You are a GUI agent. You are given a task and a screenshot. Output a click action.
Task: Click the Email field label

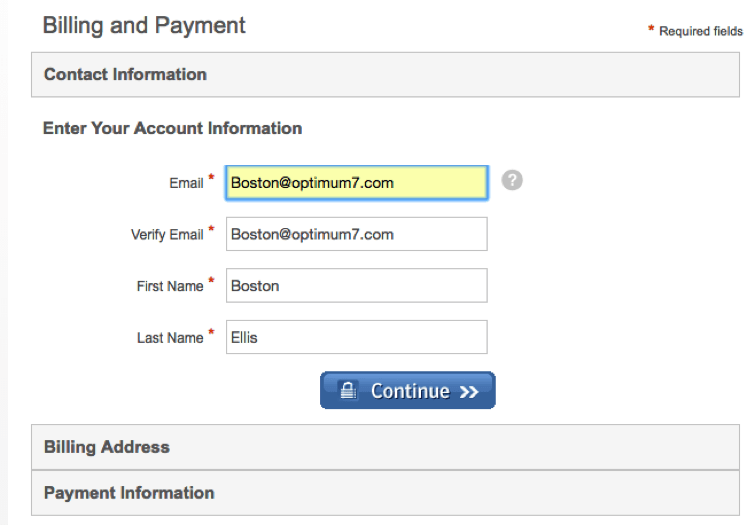coord(186,183)
